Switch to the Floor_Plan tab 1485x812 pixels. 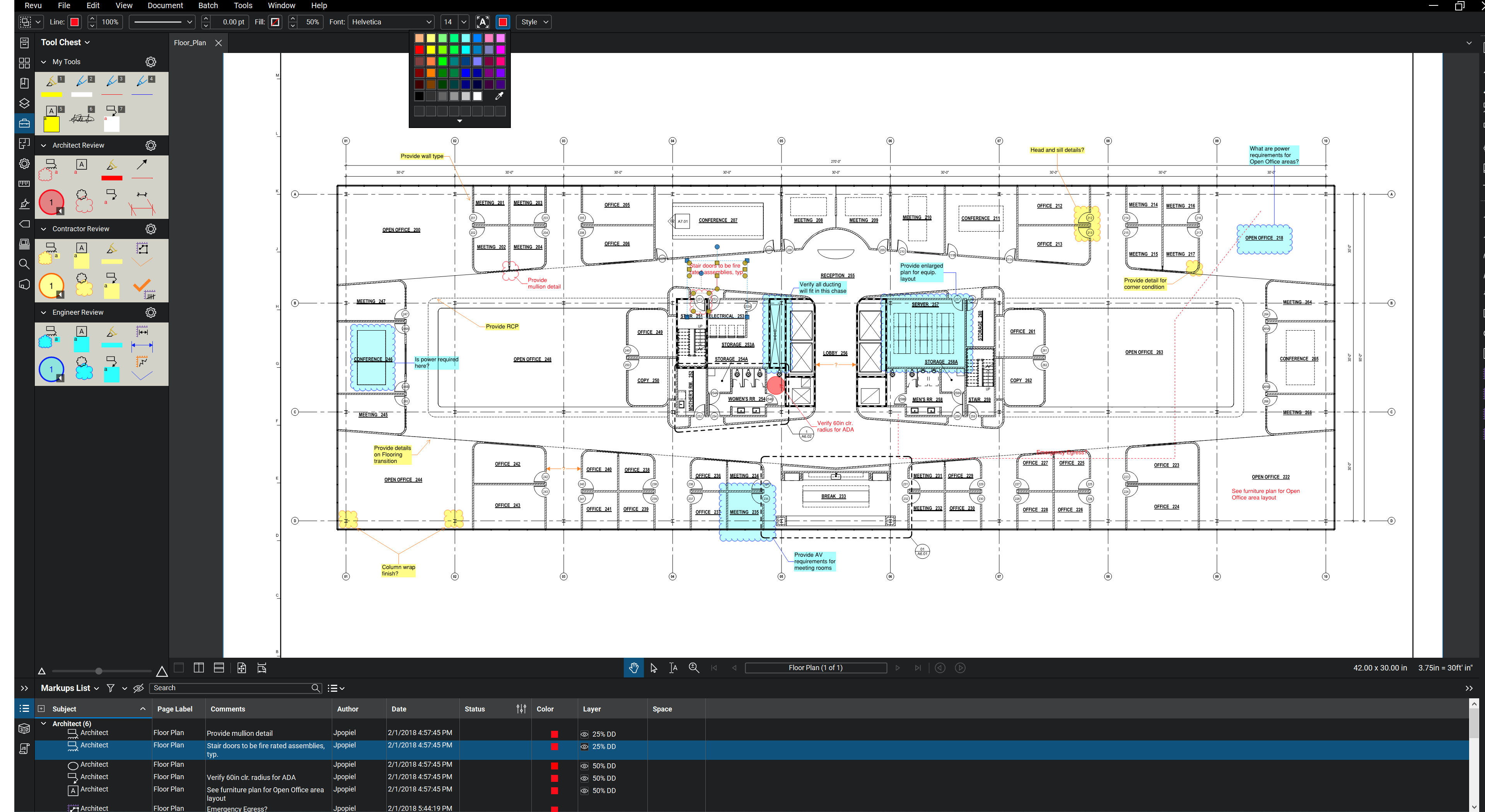click(189, 43)
